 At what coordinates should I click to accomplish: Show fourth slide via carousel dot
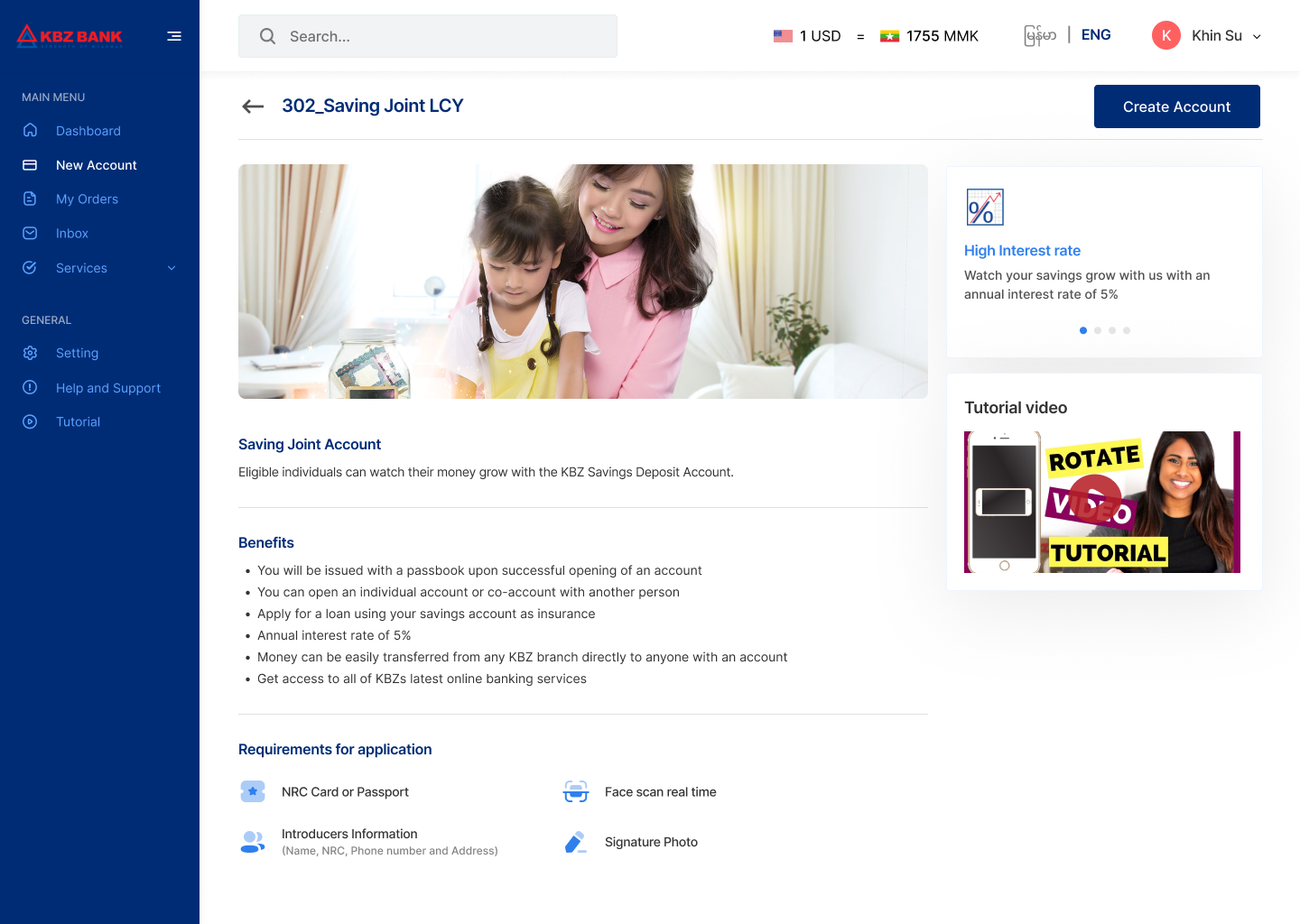(1127, 330)
